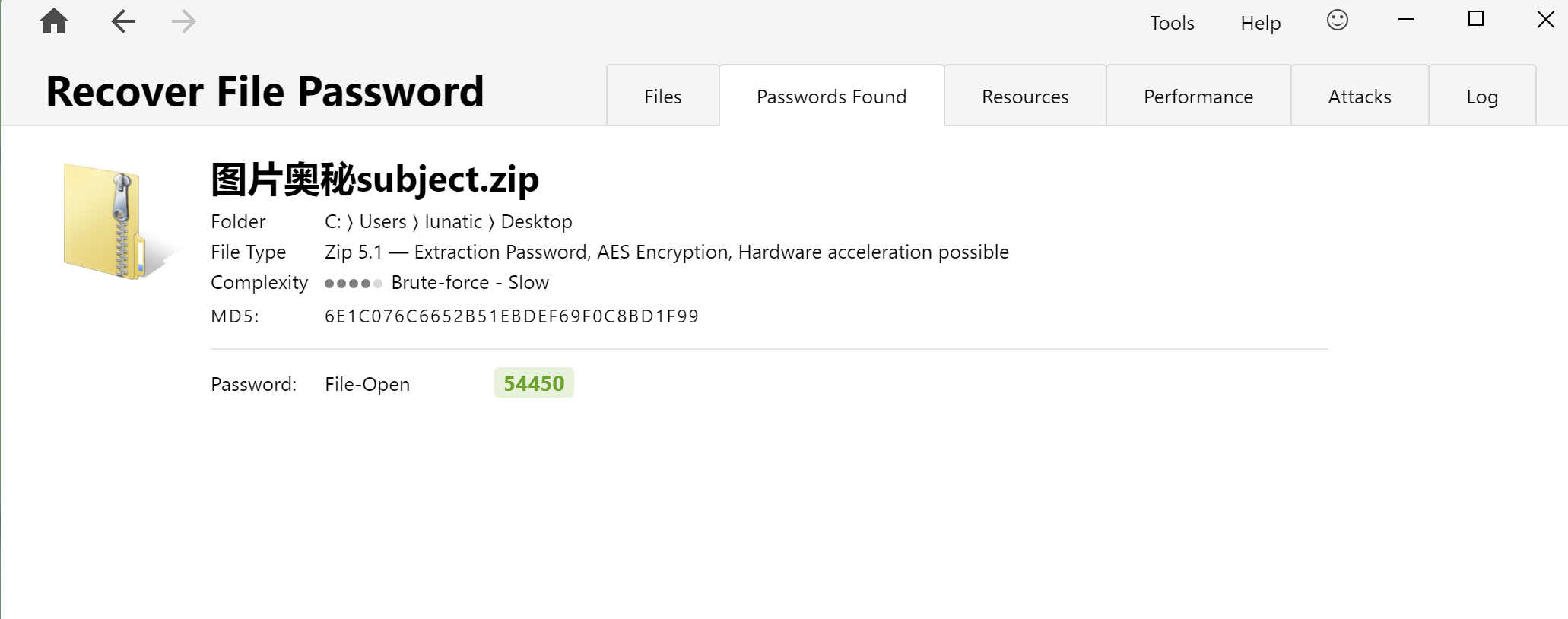Minimize the application window

[1406, 20]
